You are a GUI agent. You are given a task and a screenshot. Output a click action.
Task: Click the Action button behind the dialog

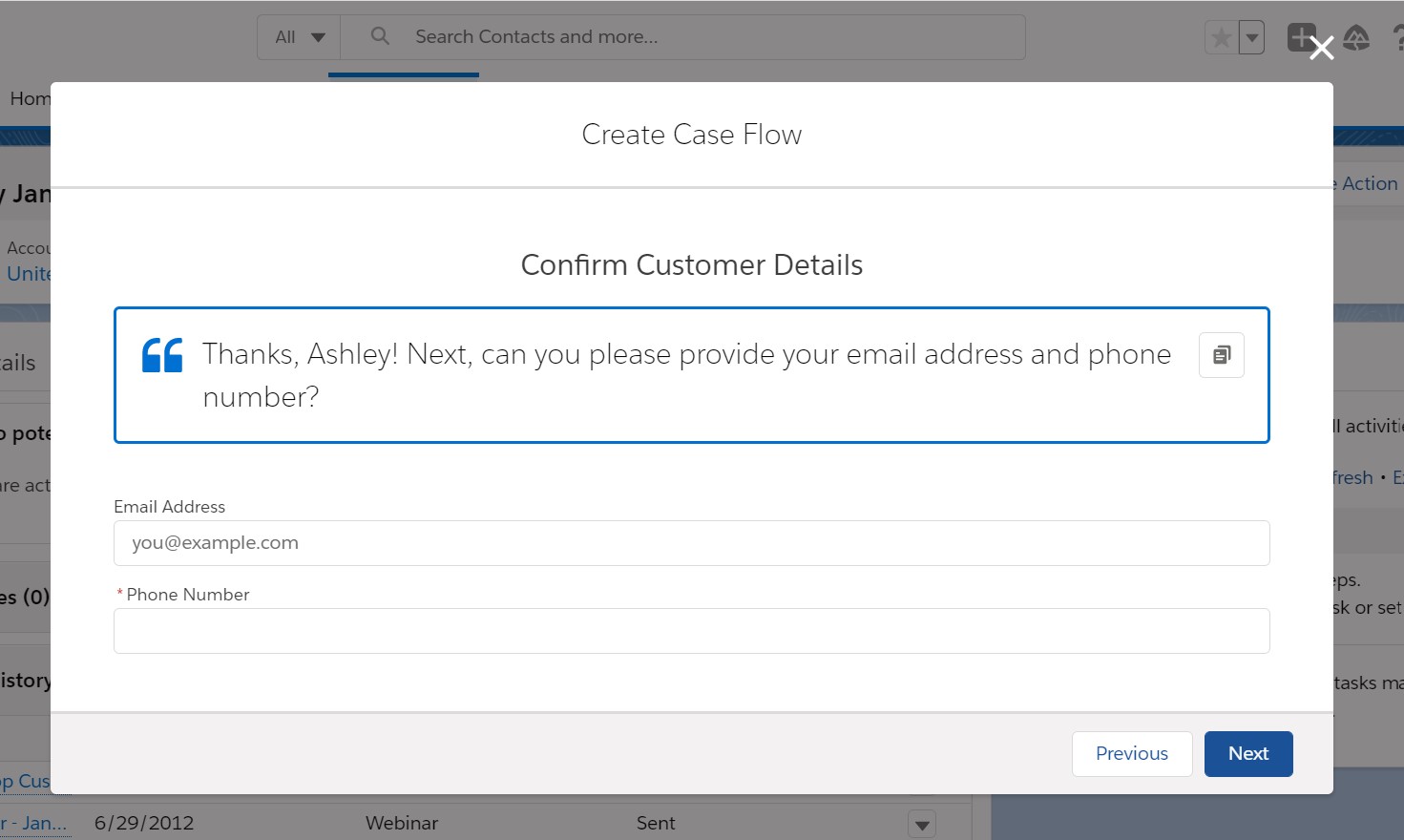pyautogui.click(x=1369, y=183)
